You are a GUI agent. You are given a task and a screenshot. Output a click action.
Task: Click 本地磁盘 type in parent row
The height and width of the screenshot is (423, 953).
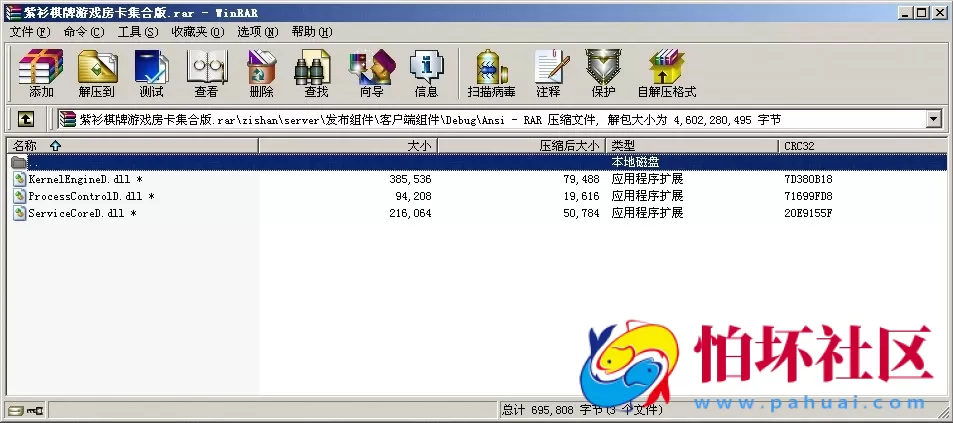pos(636,162)
